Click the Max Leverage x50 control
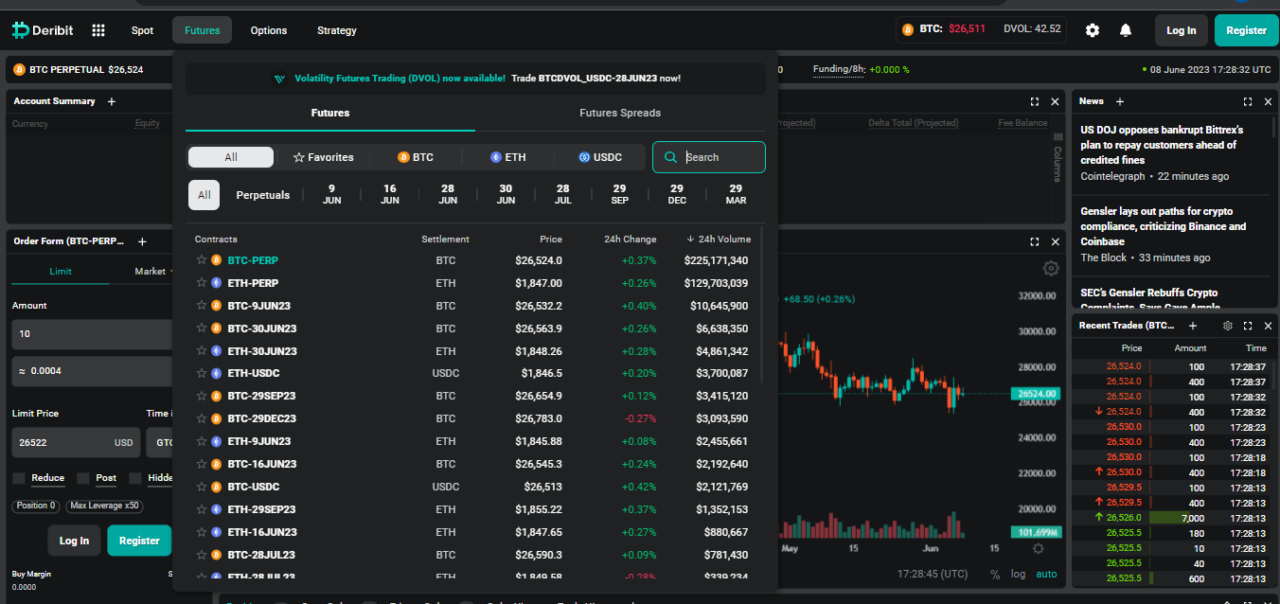 pos(104,506)
